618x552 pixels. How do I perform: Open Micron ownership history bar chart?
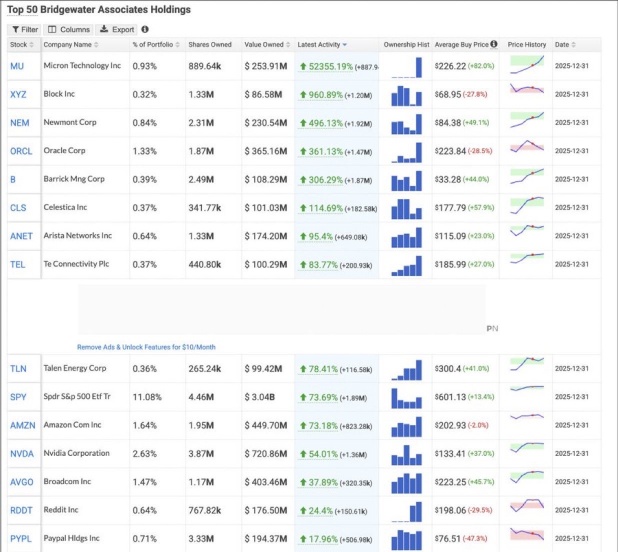(x=406, y=67)
